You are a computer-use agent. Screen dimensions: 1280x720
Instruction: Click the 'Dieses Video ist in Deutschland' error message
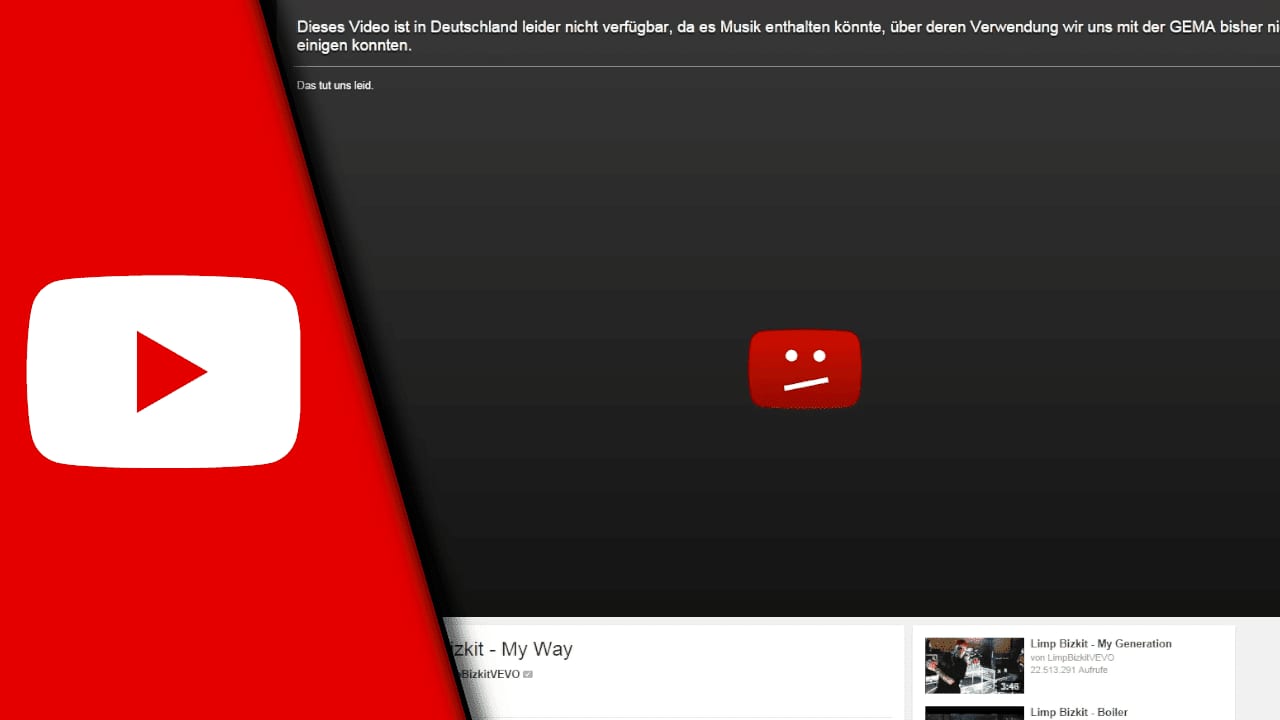pos(788,36)
